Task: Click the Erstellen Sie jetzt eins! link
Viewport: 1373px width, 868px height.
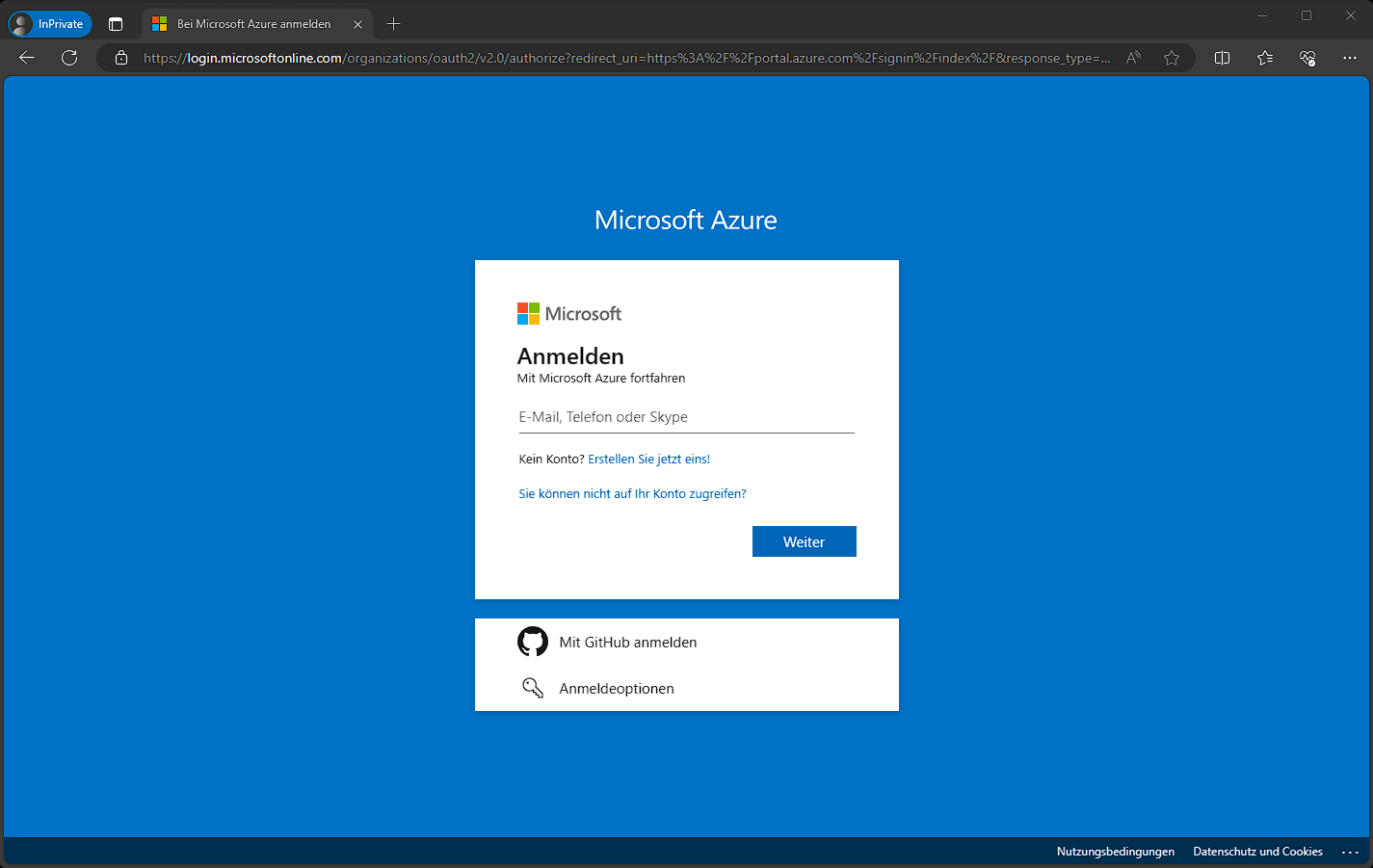Action: [x=648, y=460]
